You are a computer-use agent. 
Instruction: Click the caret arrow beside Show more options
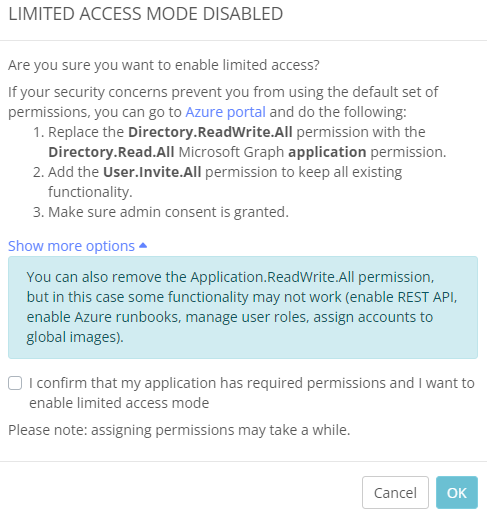pyautogui.click(x=143, y=246)
